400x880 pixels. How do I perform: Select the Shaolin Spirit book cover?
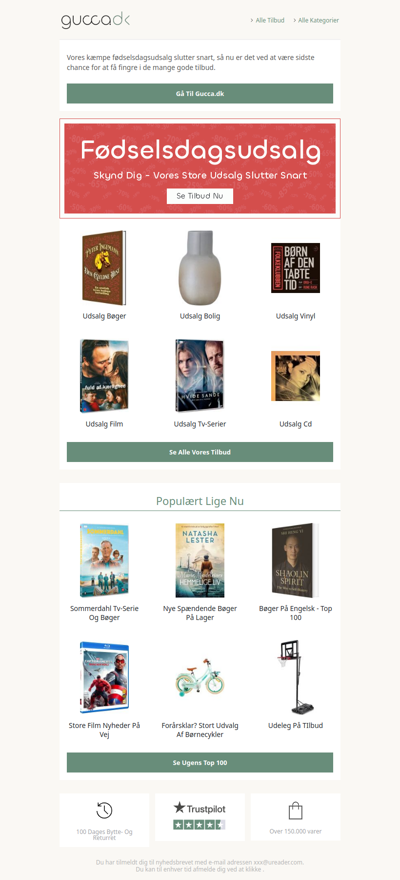pyautogui.click(x=295, y=560)
